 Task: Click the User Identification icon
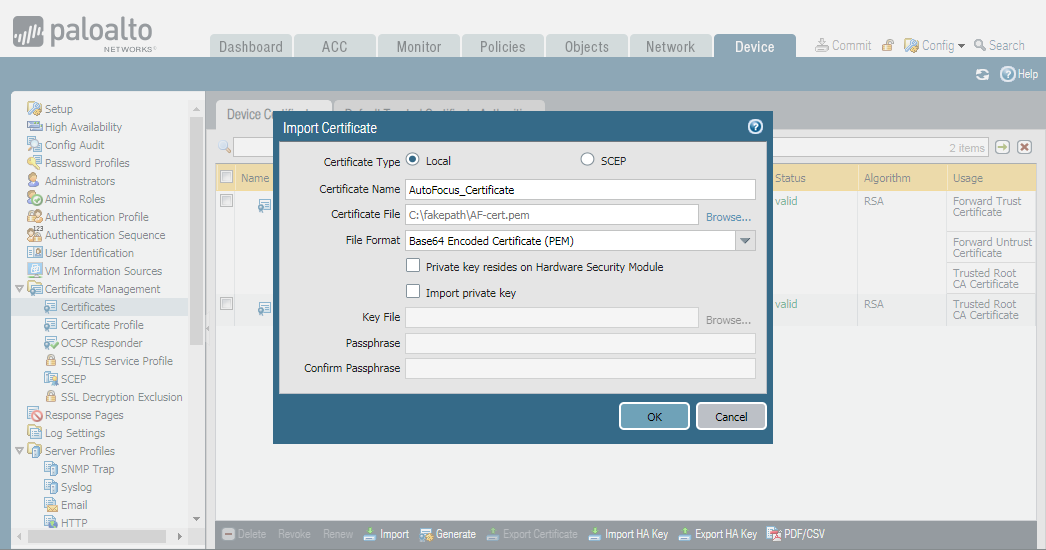coord(34,252)
